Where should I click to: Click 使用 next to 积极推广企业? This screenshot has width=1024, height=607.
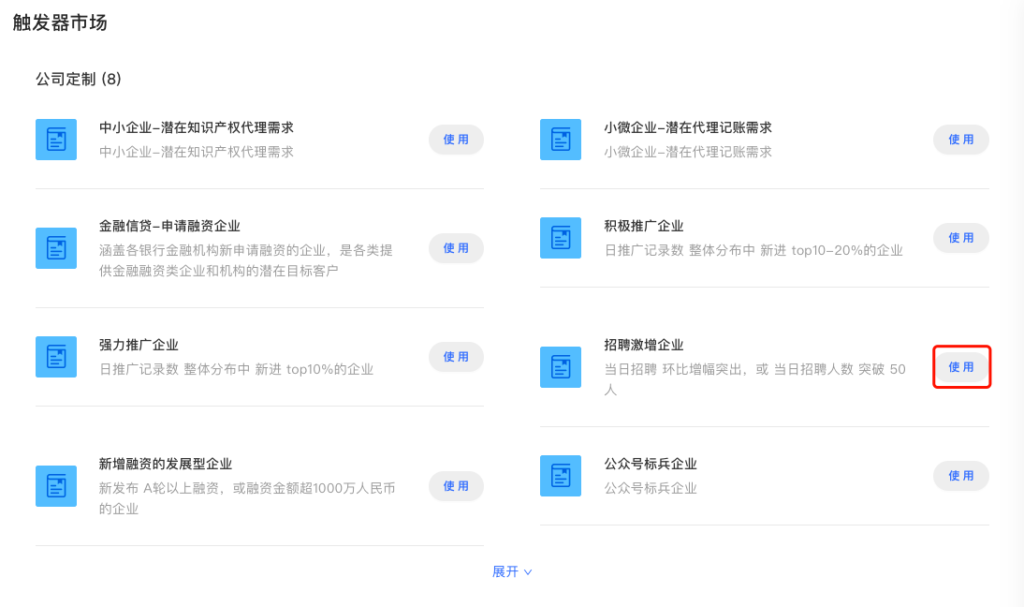coord(961,238)
